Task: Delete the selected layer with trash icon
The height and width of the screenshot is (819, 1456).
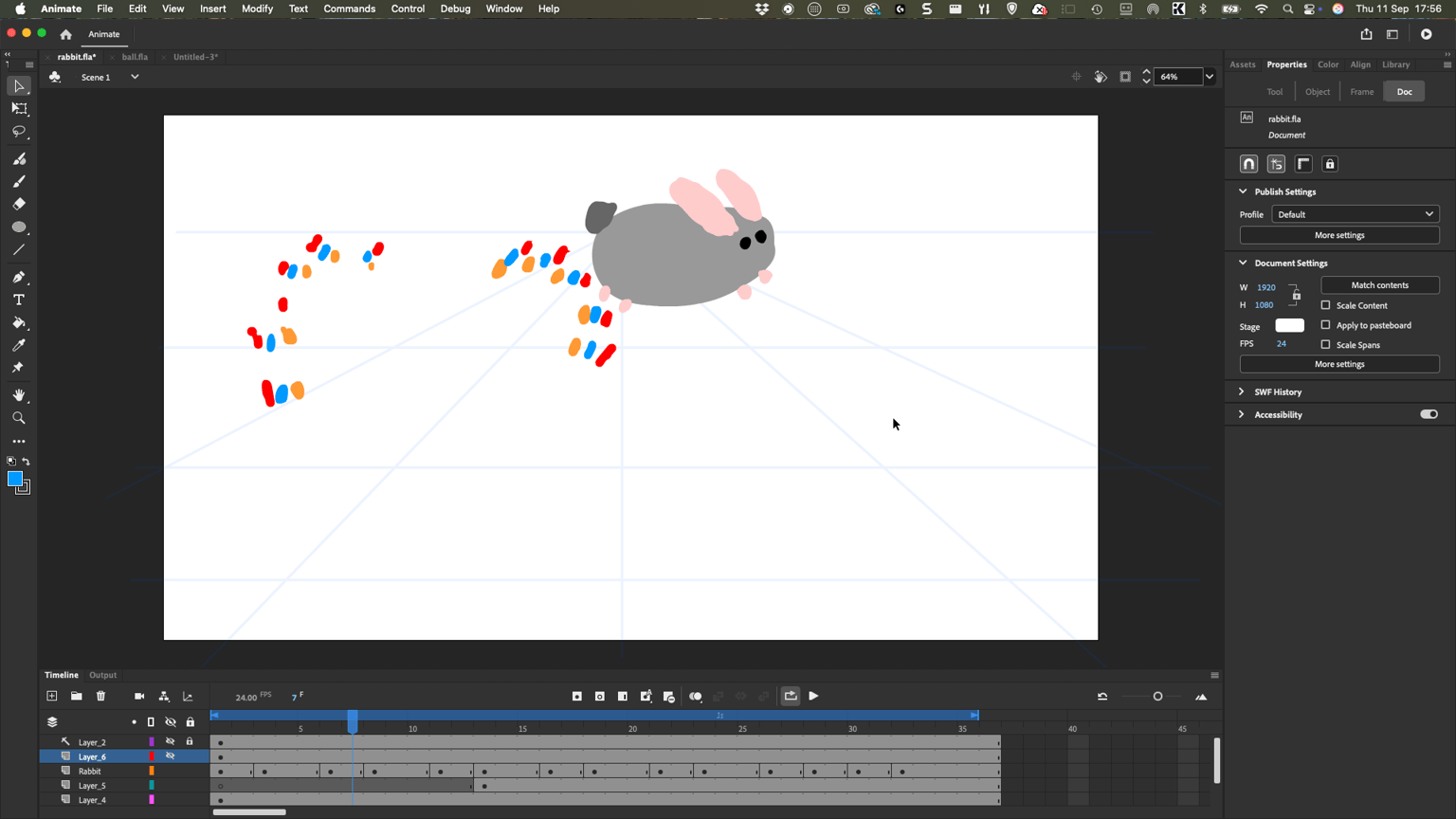Action: point(100,696)
